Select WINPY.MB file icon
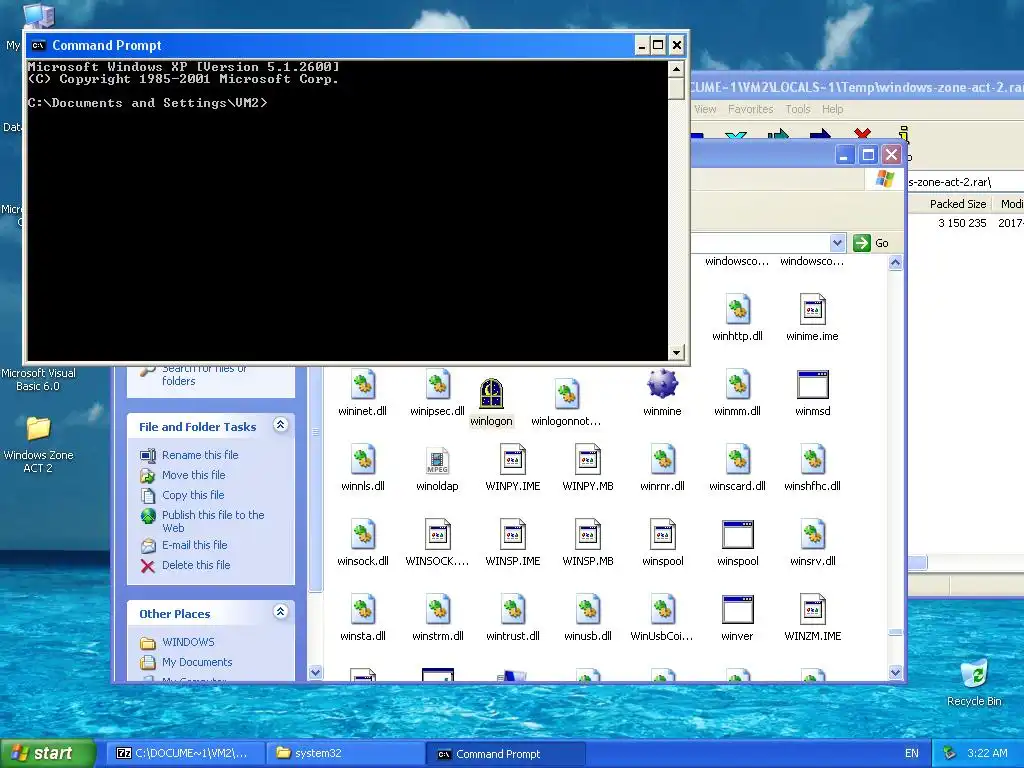 pos(588,460)
